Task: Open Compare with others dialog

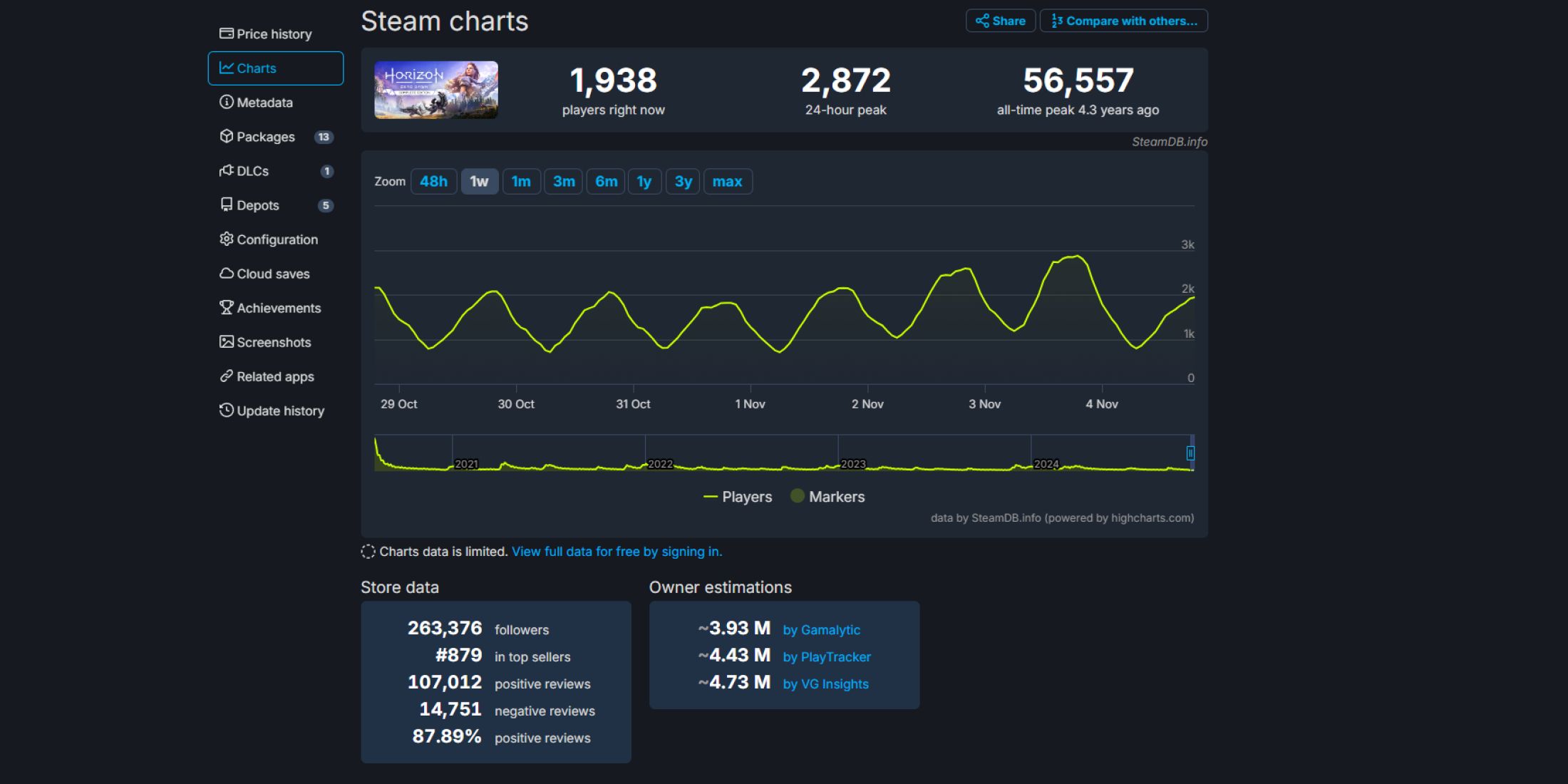Action: pyautogui.click(x=1124, y=21)
